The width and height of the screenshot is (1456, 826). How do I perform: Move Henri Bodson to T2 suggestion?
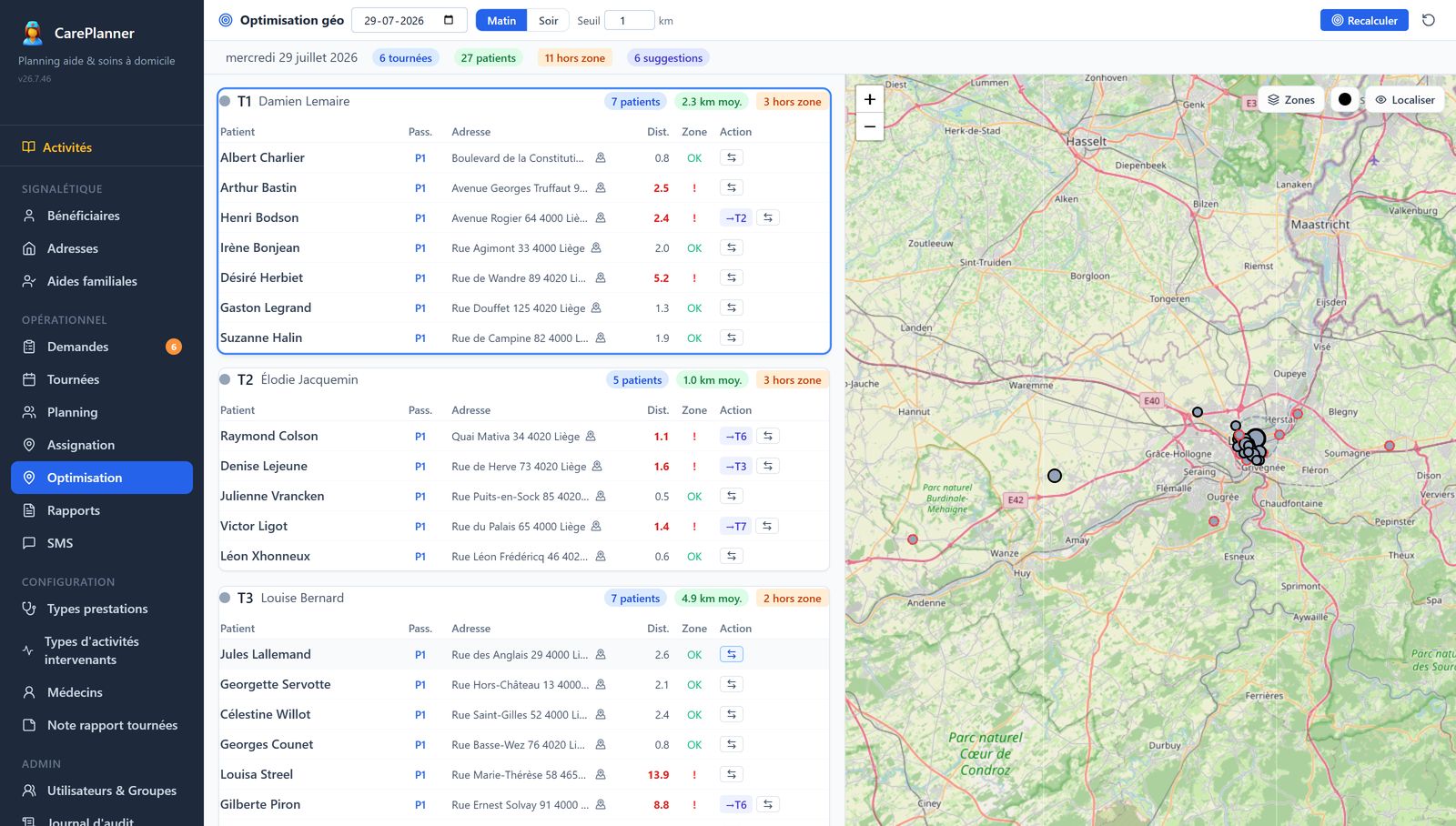click(735, 217)
